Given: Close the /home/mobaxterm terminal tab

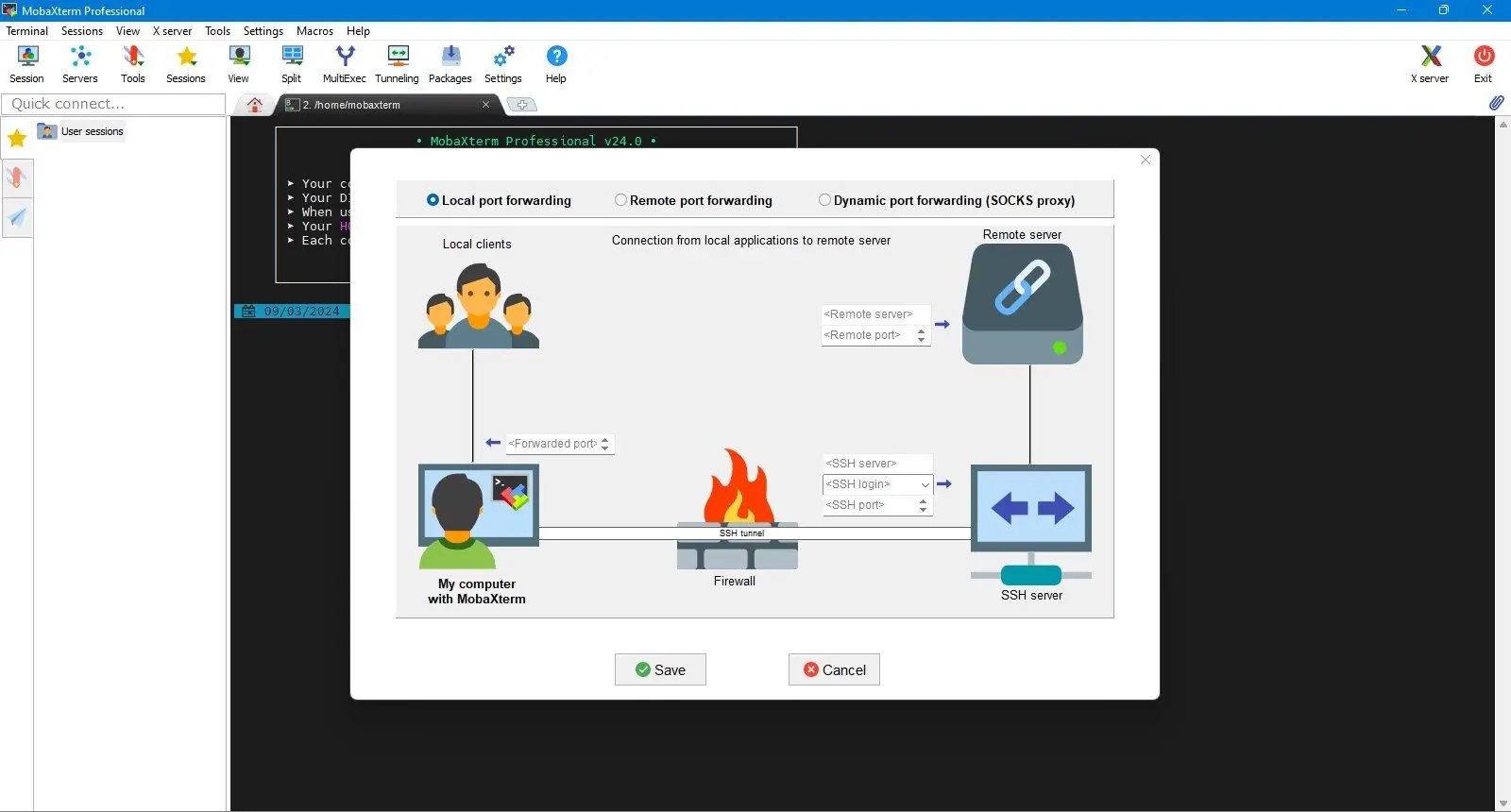Looking at the screenshot, I should pyautogui.click(x=485, y=105).
